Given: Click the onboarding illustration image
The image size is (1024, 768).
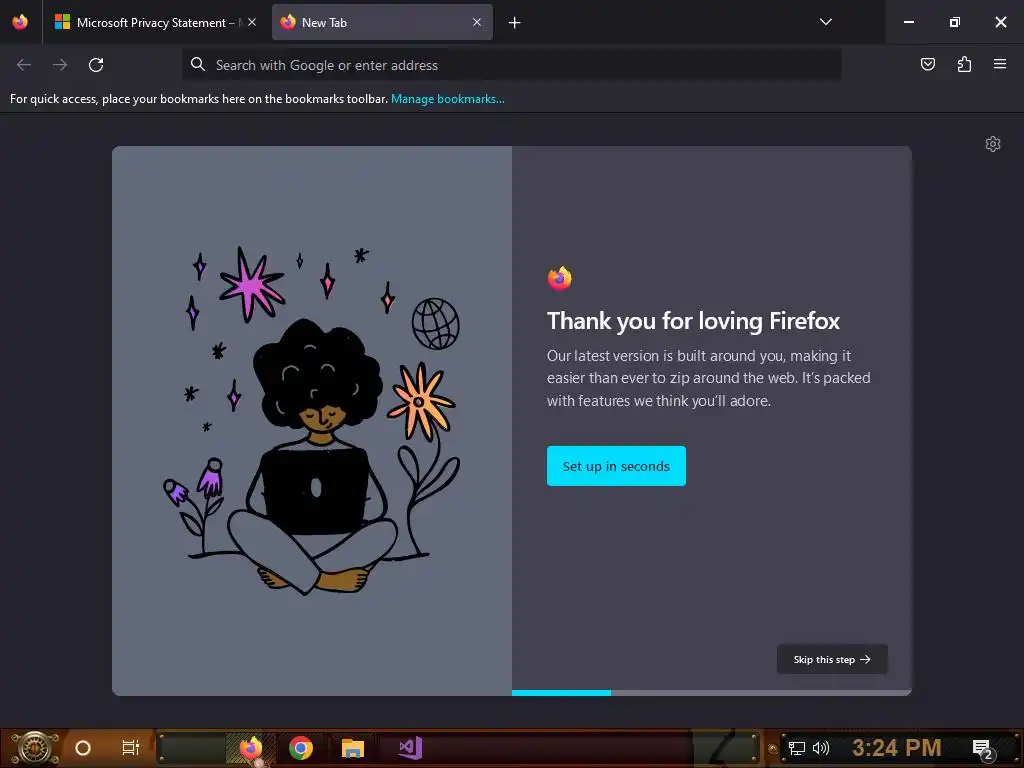Looking at the screenshot, I should point(312,421).
